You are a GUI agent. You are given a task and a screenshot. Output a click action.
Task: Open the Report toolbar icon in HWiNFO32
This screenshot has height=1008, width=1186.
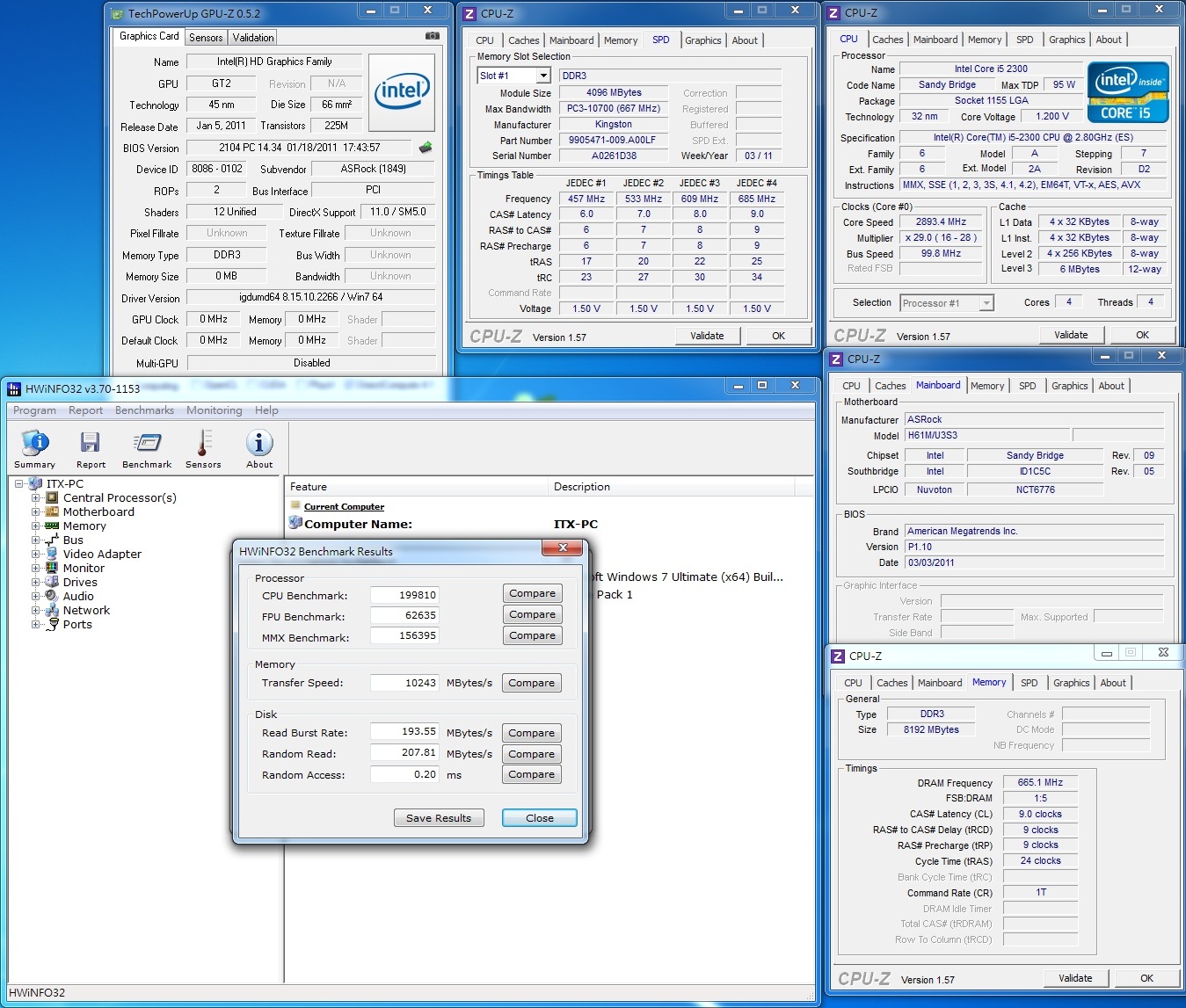click(91, 449)
